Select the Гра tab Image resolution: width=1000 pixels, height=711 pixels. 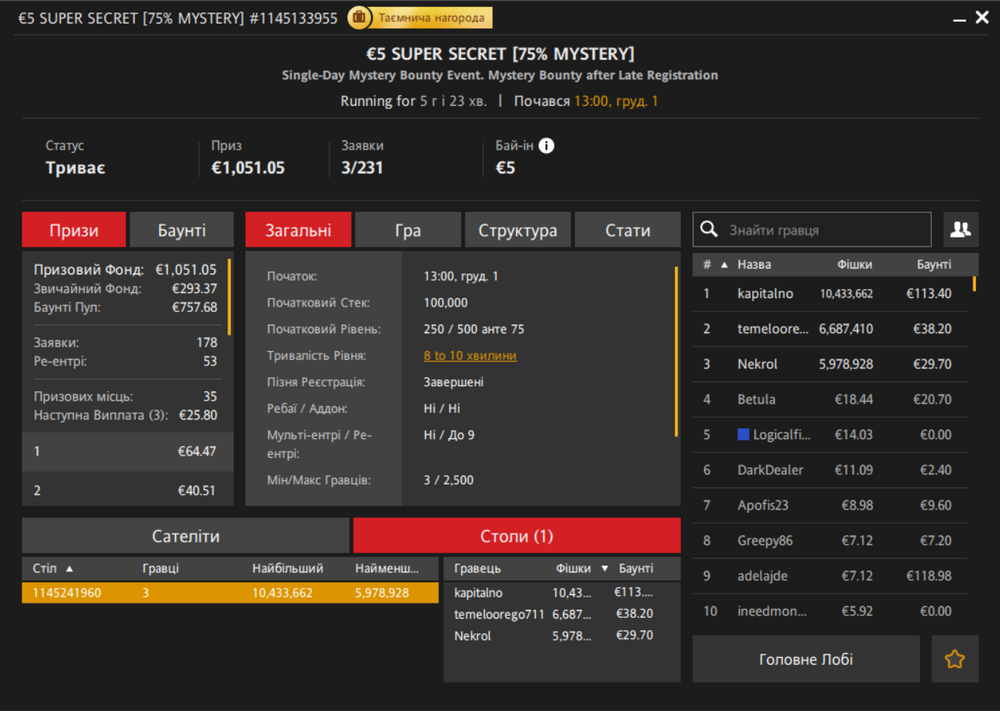tap(408, 230)
